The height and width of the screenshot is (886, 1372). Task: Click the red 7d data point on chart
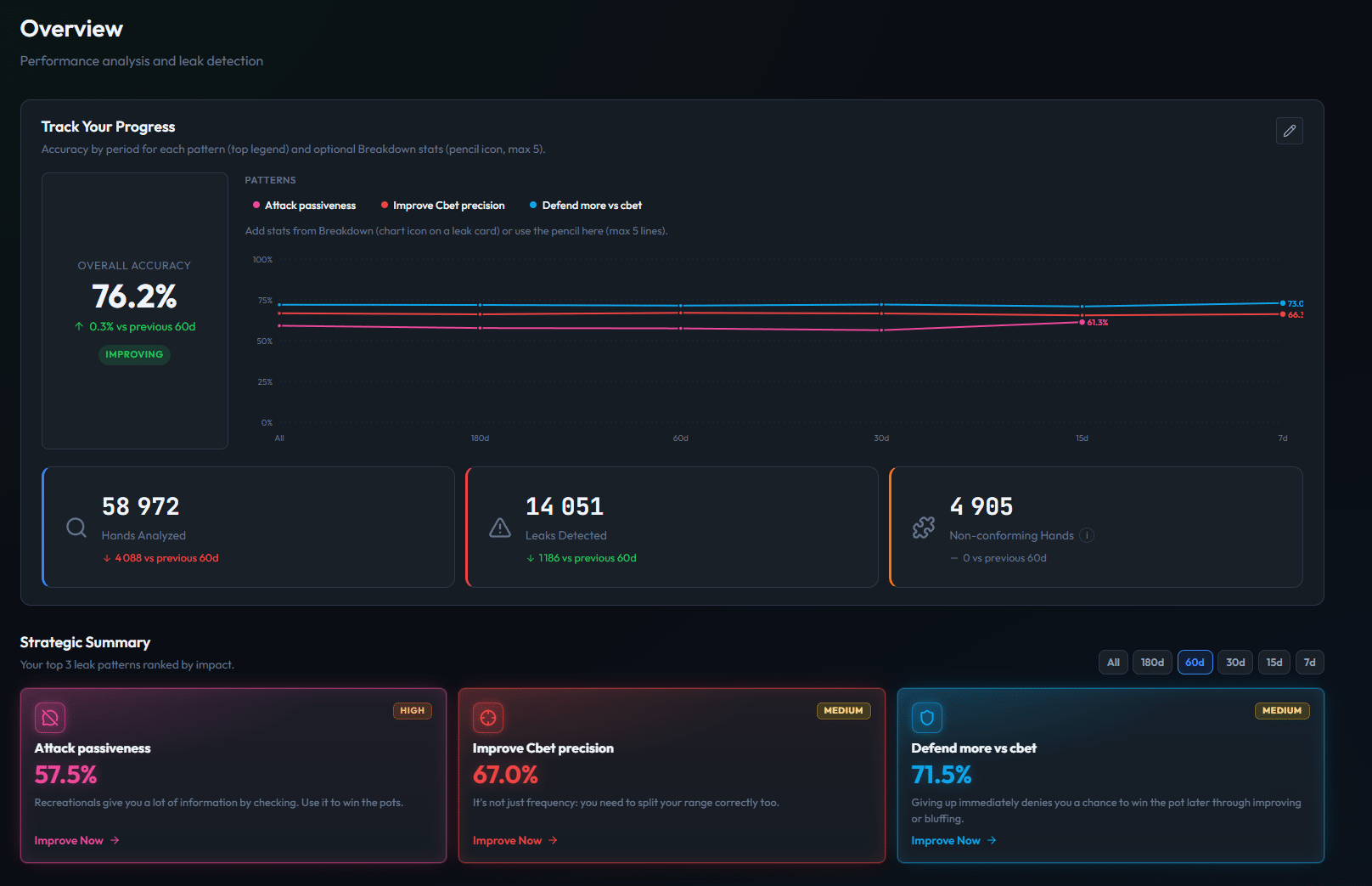(x=1283, y=314)
